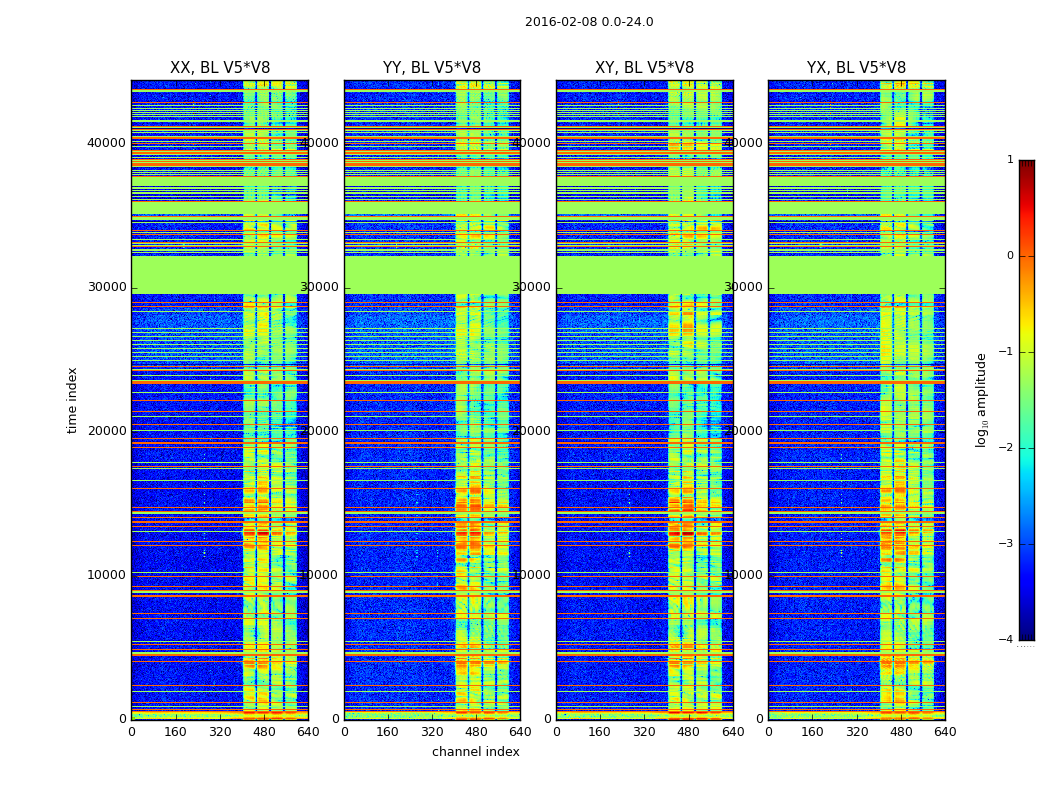Click the colorbar at the 0 tick level
Screen dimensions: 1050x800
(x=1027, y=256)
